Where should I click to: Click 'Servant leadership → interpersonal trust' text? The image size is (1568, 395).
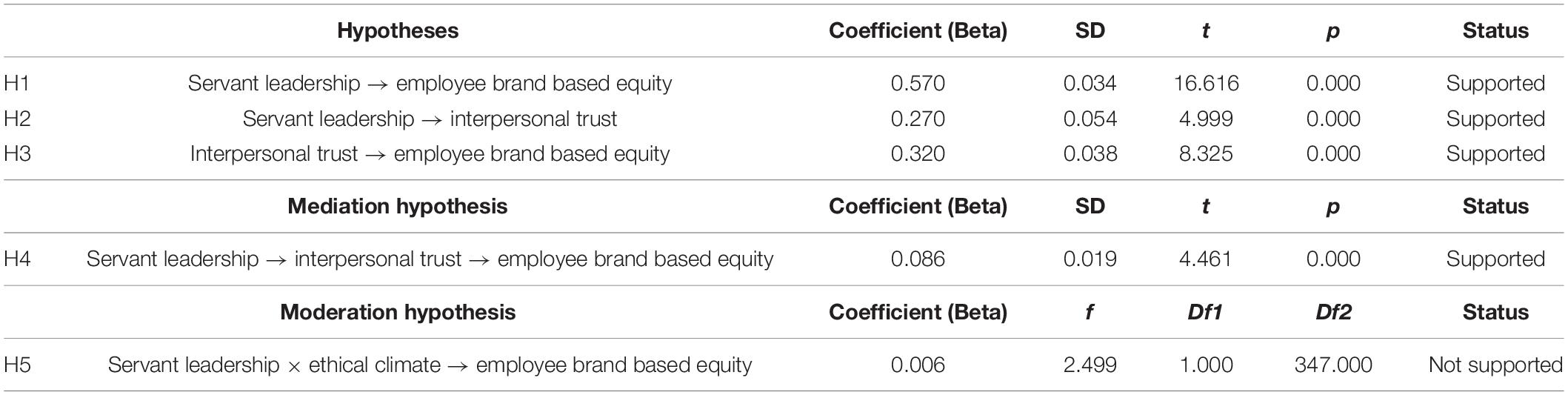click(x=430, y=119)
